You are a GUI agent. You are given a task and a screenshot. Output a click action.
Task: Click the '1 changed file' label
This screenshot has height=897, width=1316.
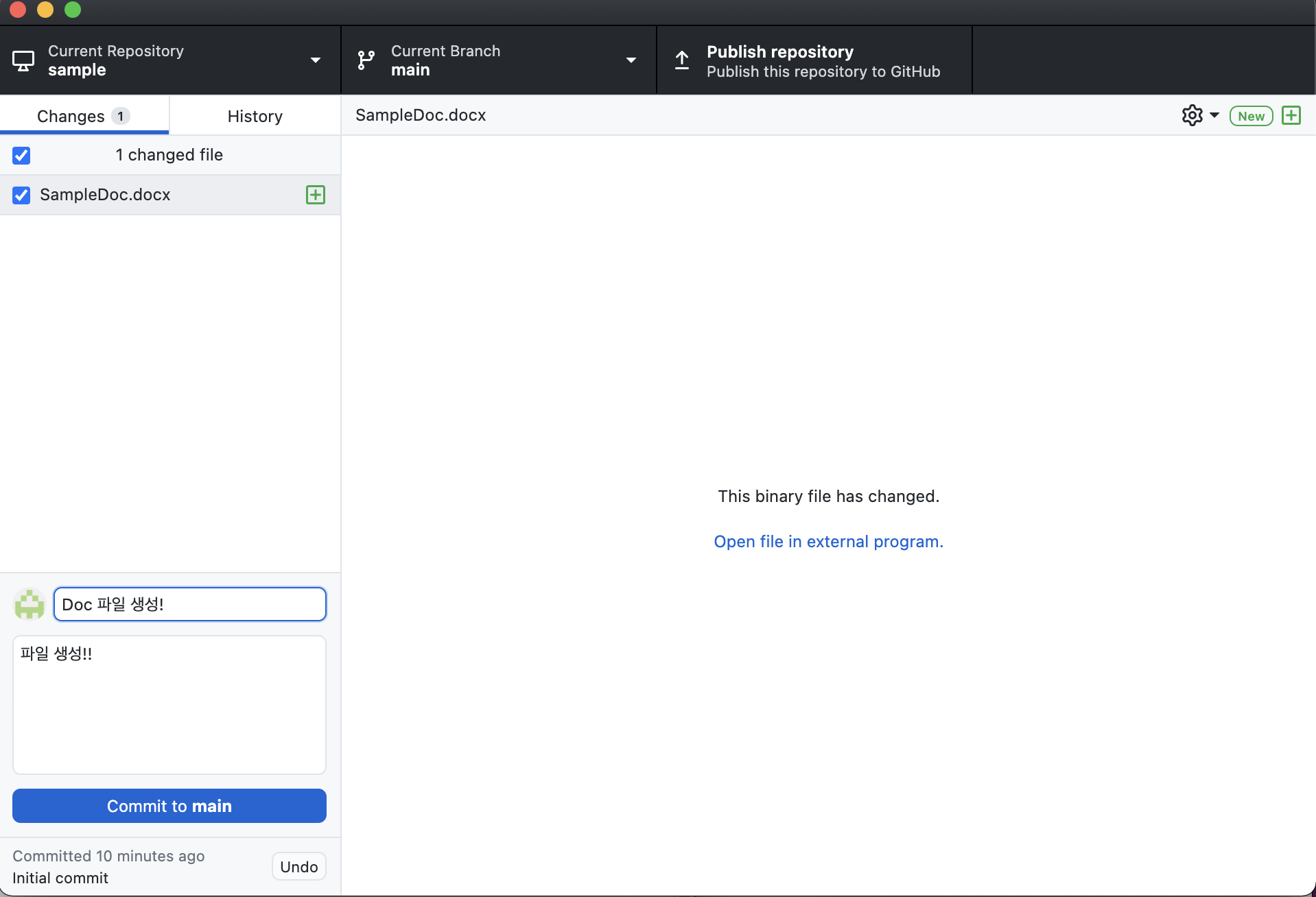(169, 155)
